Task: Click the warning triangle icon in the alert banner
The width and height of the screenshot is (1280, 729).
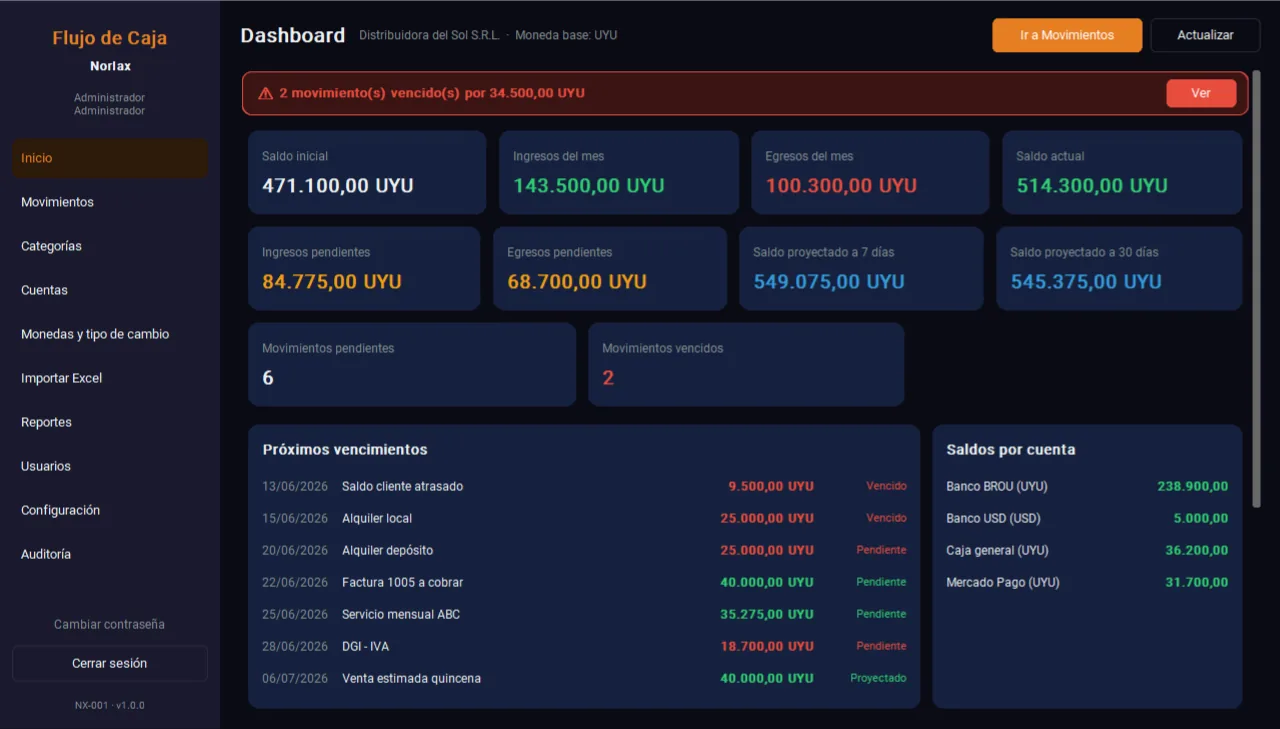Action: point(266,93)
